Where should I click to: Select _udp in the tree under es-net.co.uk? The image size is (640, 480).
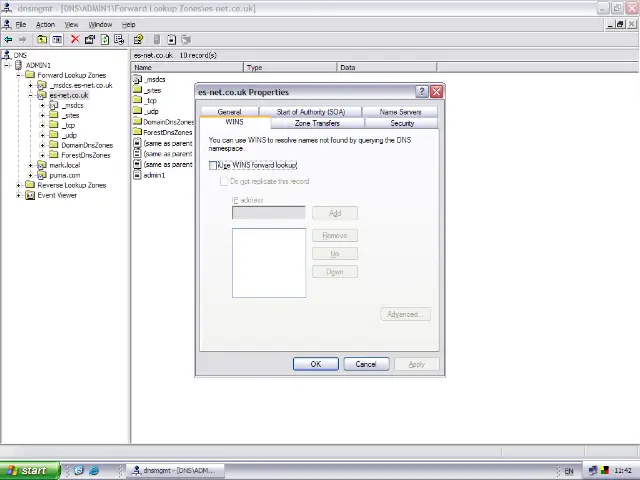(x=69, y=135)
